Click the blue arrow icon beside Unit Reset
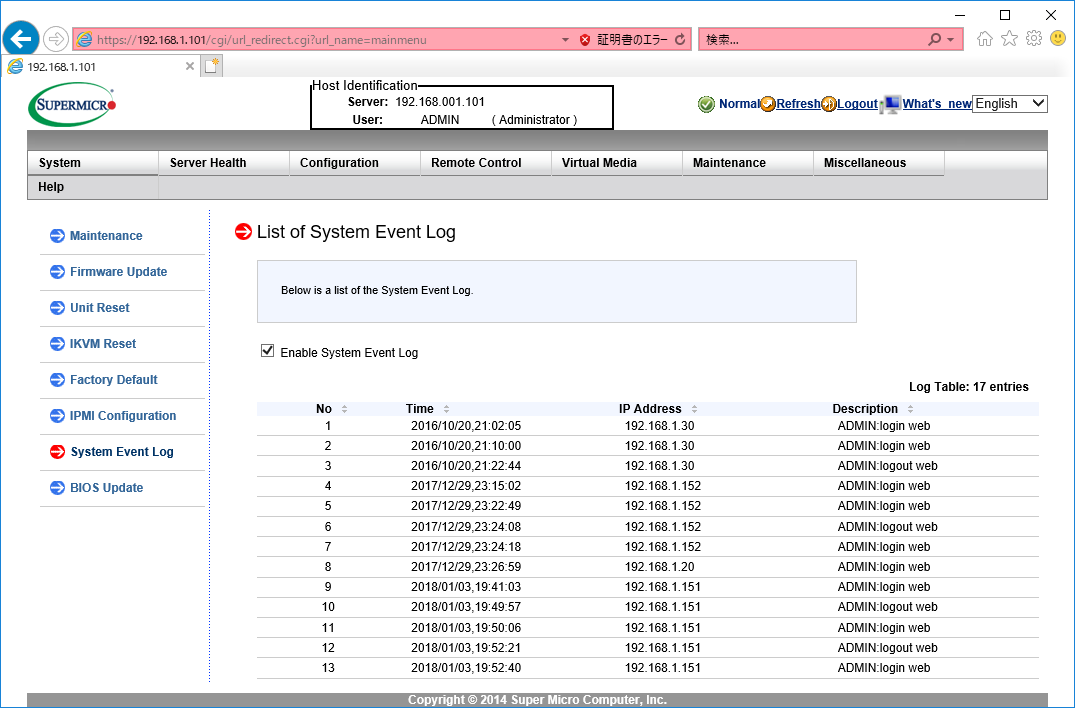The width and height of the screenshot is (1075, 708). 58,308
